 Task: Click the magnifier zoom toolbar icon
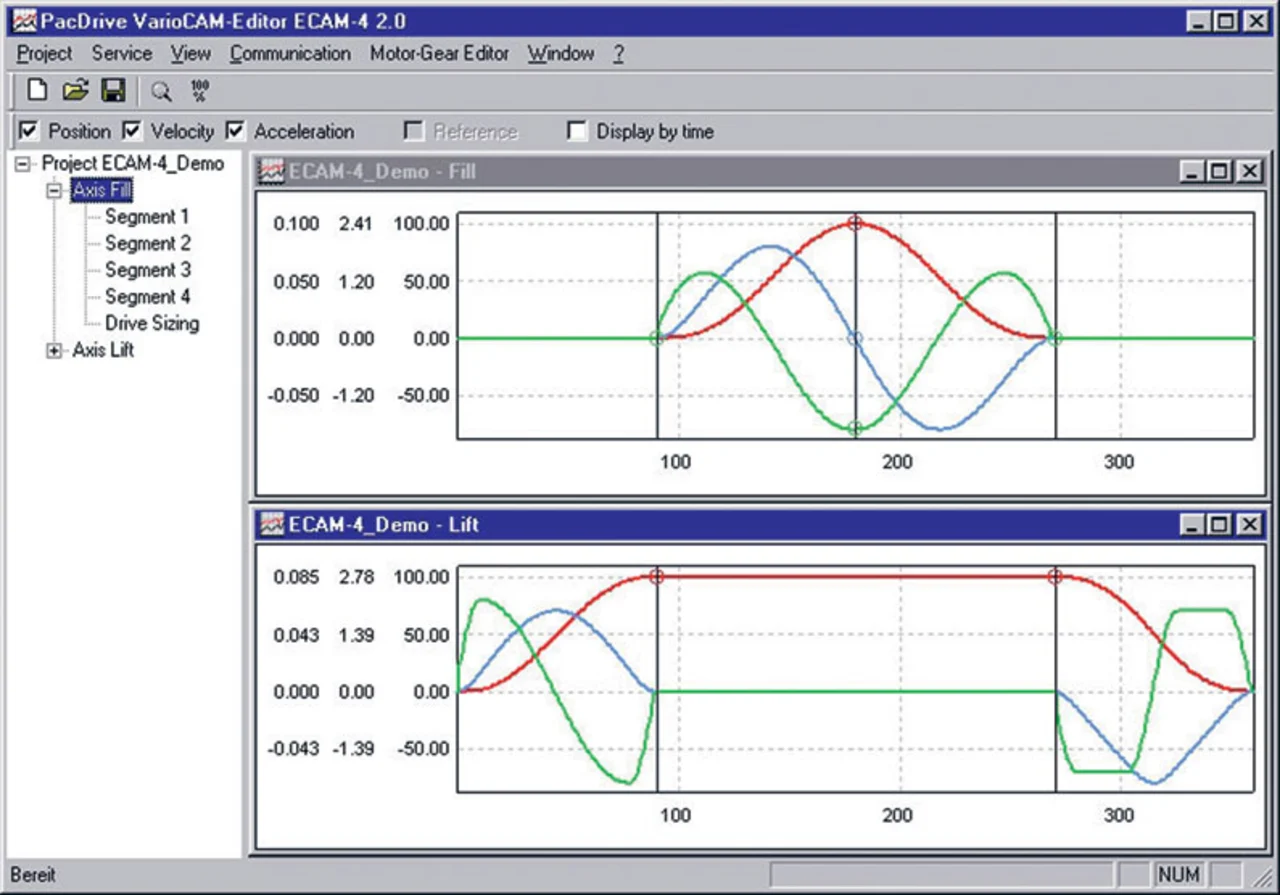[160, 92]
